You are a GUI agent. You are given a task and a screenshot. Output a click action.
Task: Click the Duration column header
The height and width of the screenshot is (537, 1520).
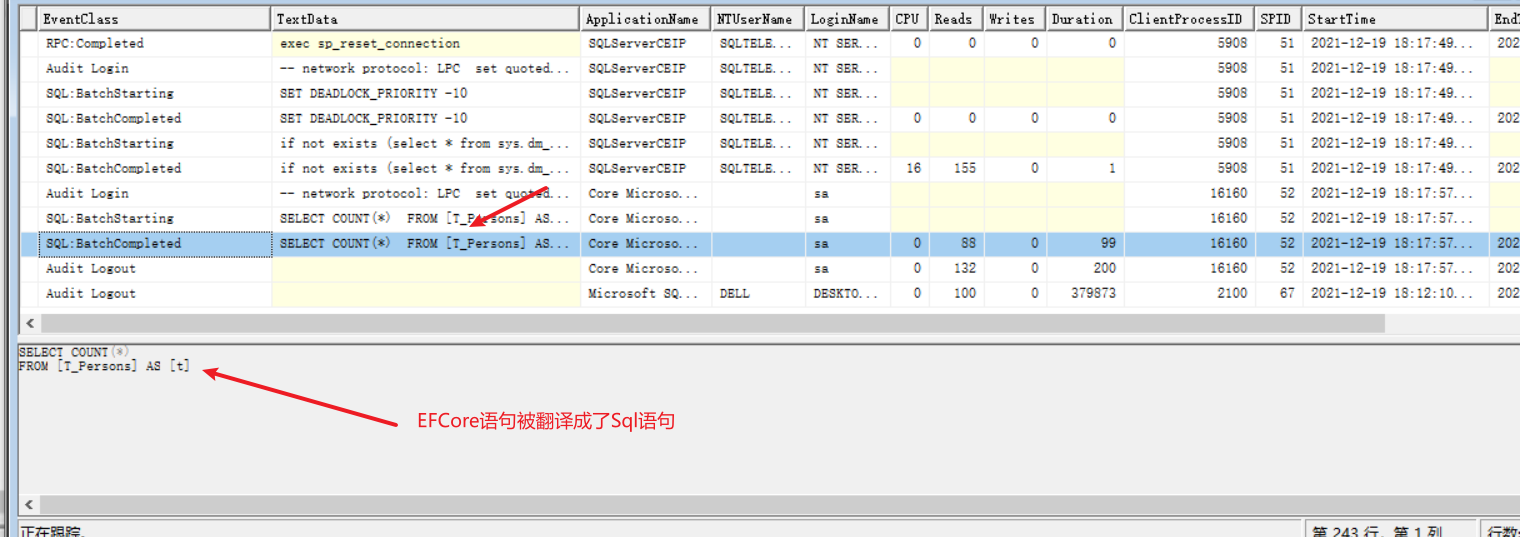pyautogui.click(x=1084, y=19)
